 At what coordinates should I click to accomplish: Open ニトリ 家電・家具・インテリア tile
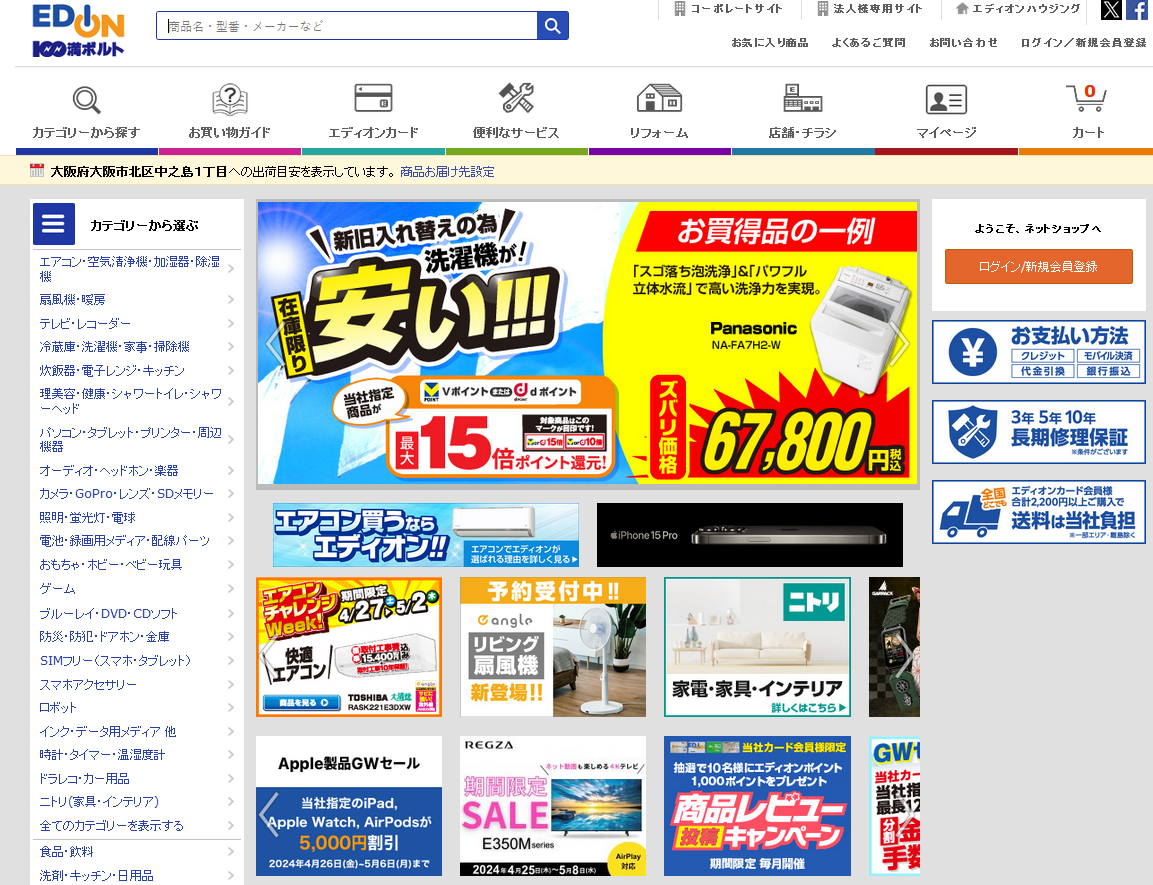(x=757, y=647)
